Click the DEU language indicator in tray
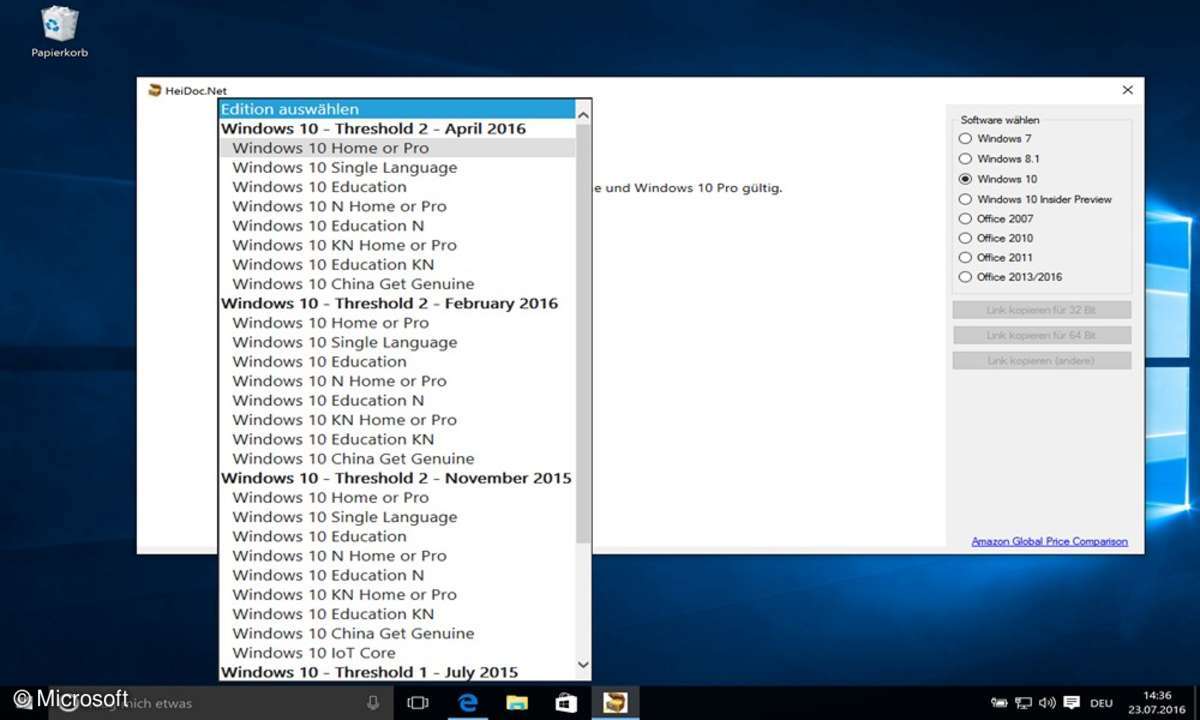This screenshot has width=1200, height=720. (1100, 703)
